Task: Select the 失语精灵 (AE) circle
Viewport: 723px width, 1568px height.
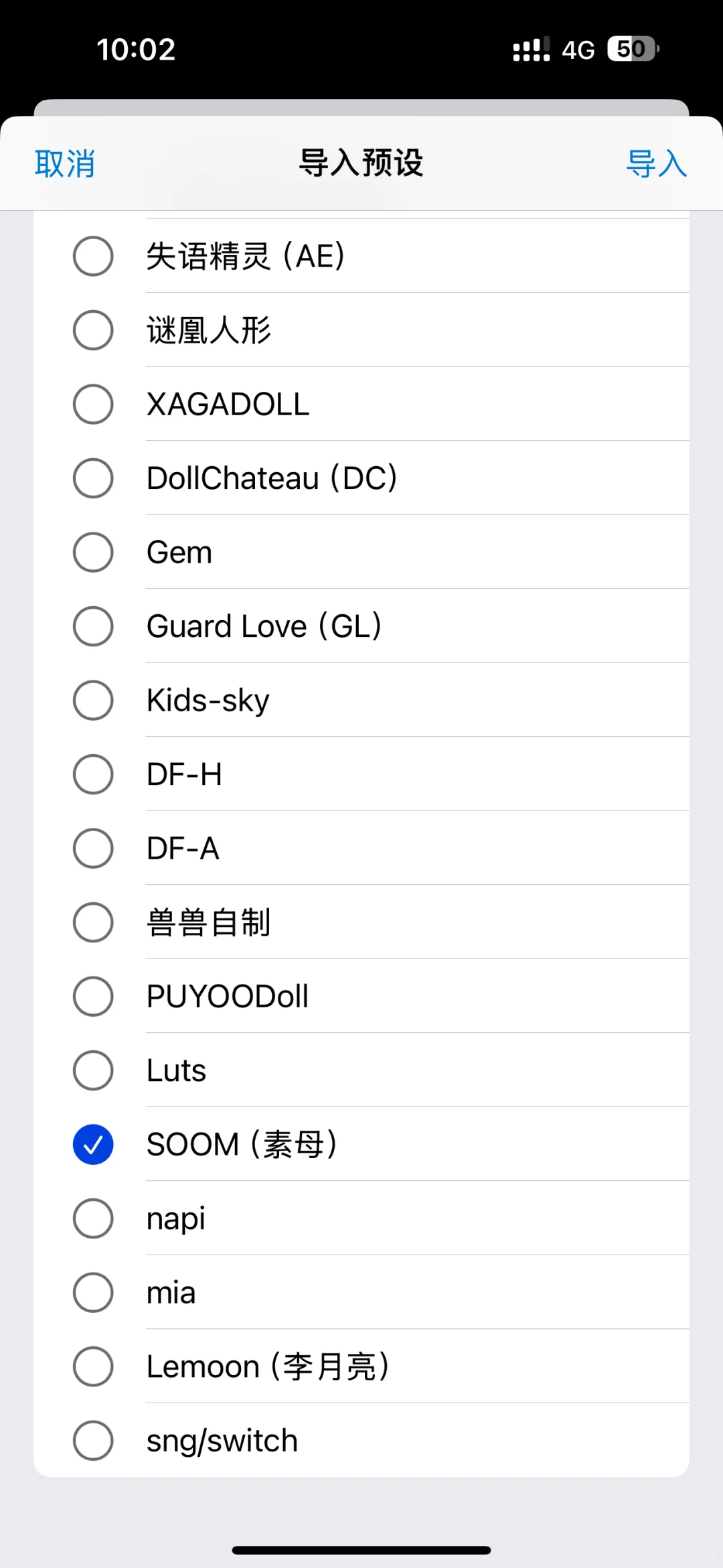Action: click(x=93, y=256)
